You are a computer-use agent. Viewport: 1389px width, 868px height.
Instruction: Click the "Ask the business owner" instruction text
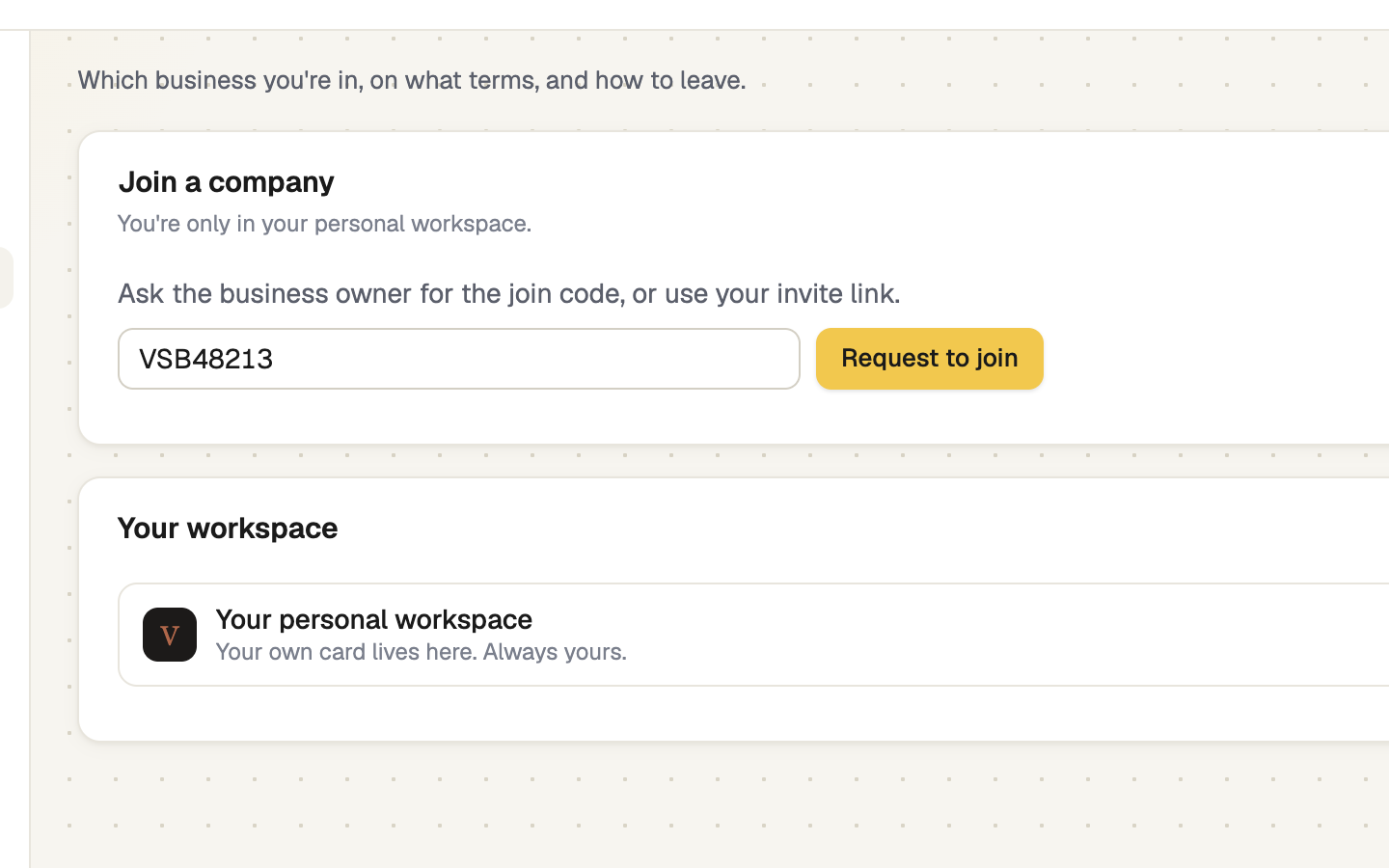(x=509, y=293)
